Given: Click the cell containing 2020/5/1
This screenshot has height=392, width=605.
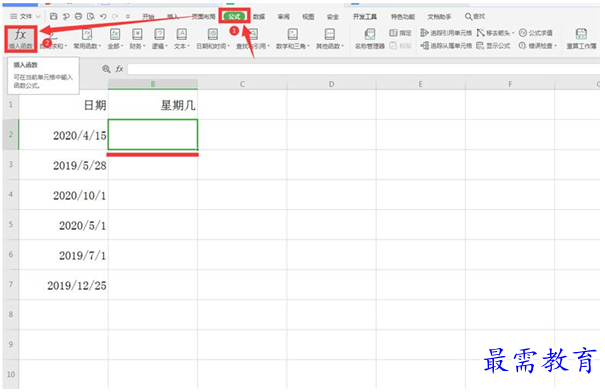Looking at the screenshot, I should tap(64, 225).
